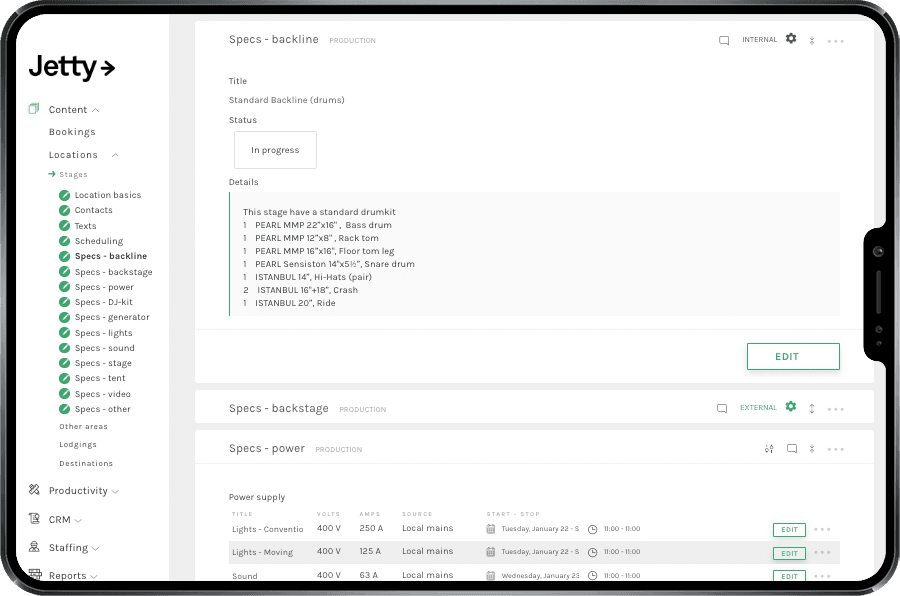Expand the CRM sidebar menu
The height and width of the screenshot is (596, 900).
(x=65, y=520)
